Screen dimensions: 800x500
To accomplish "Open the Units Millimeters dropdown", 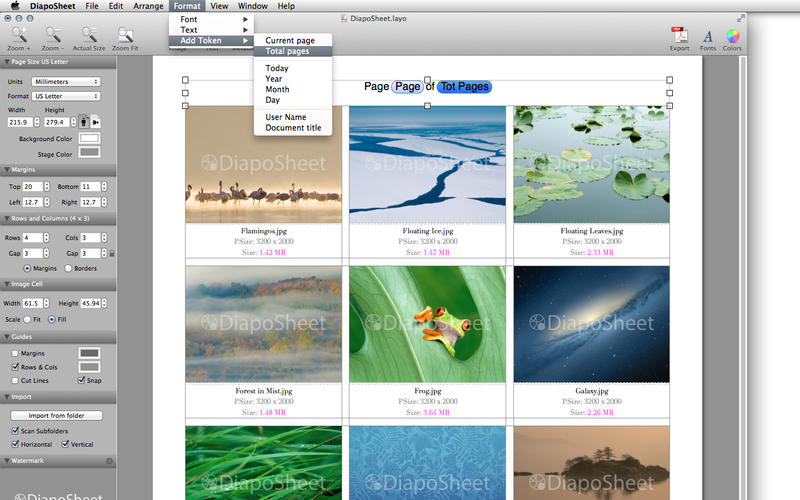I will [x=66, y=82].
